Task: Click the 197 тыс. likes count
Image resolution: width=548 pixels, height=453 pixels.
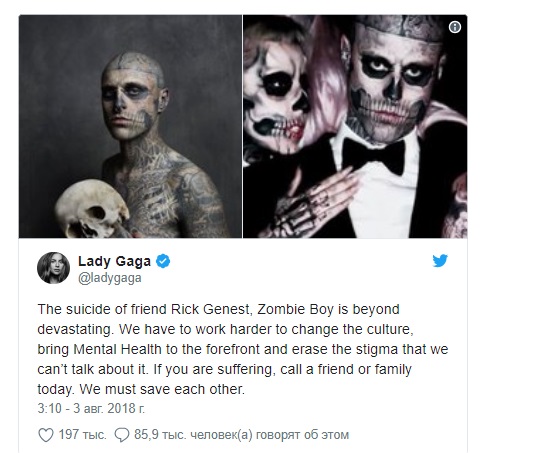Action: pos(82,435)
